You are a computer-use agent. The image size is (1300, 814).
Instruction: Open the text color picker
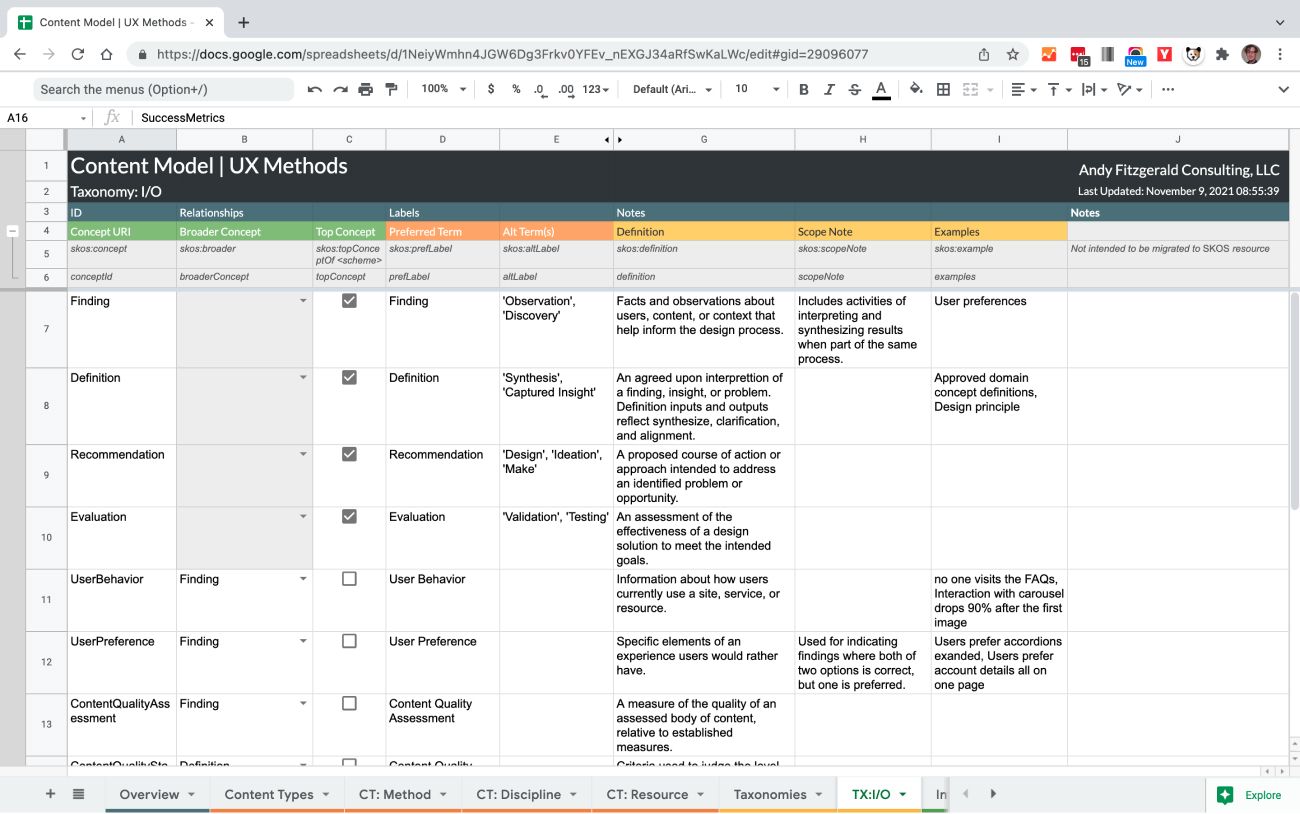coord(881,90)
